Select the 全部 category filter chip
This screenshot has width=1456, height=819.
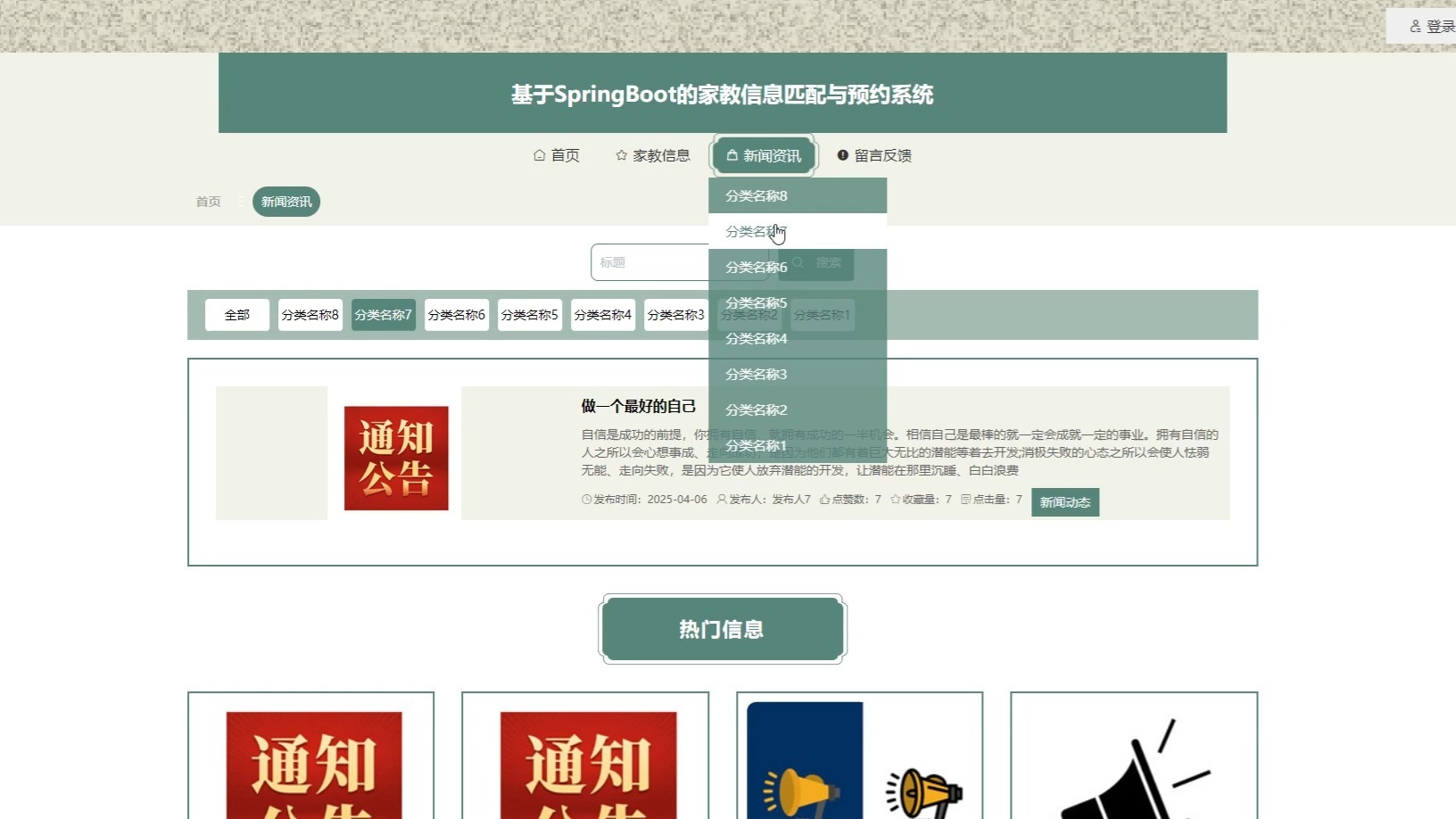tap(236, 314)
